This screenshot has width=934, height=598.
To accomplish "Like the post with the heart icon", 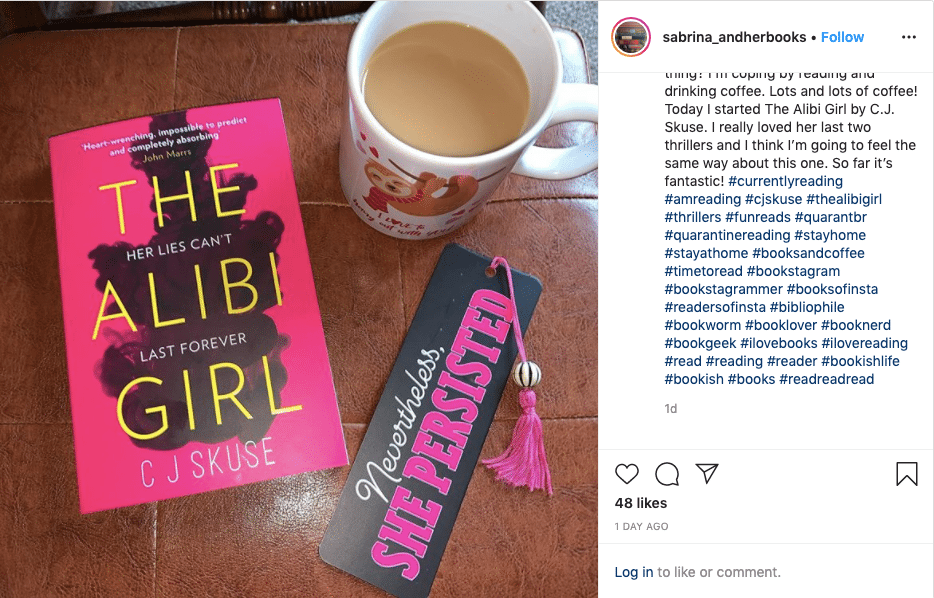I will tap(627, 474).
